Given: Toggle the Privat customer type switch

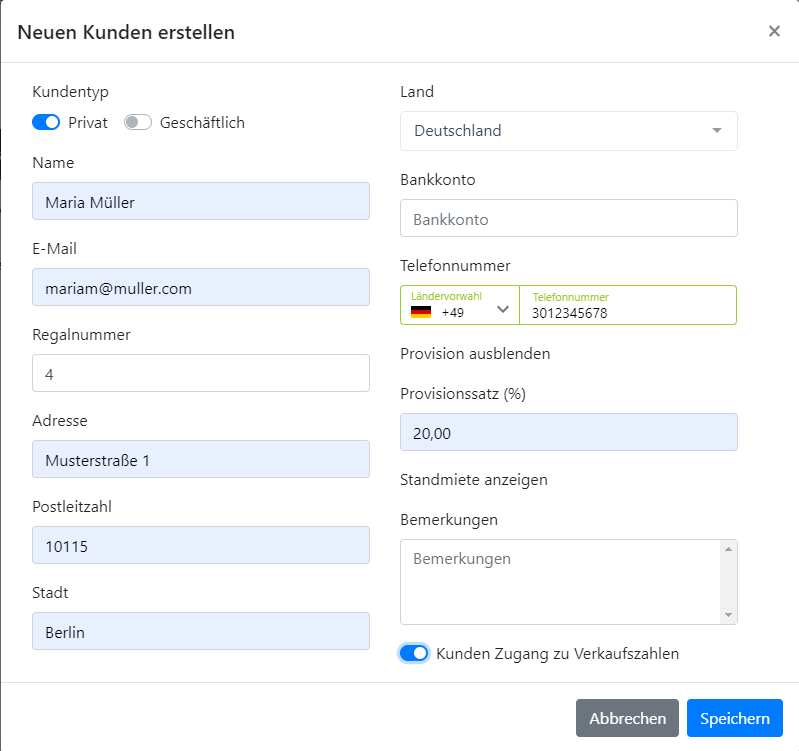Looking at the screenshot, I should coord(46,122).
